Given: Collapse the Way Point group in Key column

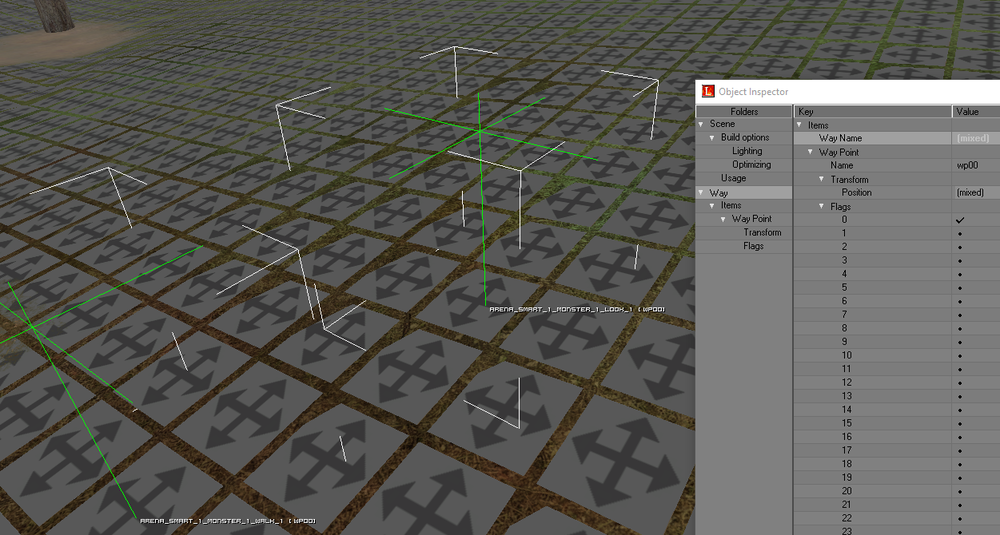Looking at the screenshot, I should click(x=811, y=152).
